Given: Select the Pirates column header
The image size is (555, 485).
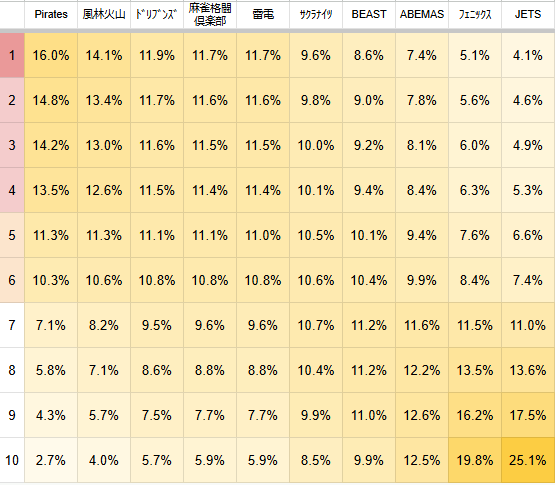Looking at the screenshot, I should click(x=51, y=15).
